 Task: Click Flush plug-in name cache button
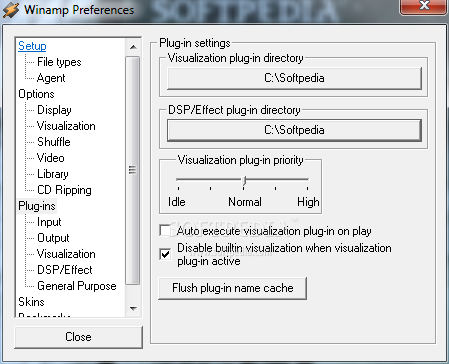[x=232, y=288]
